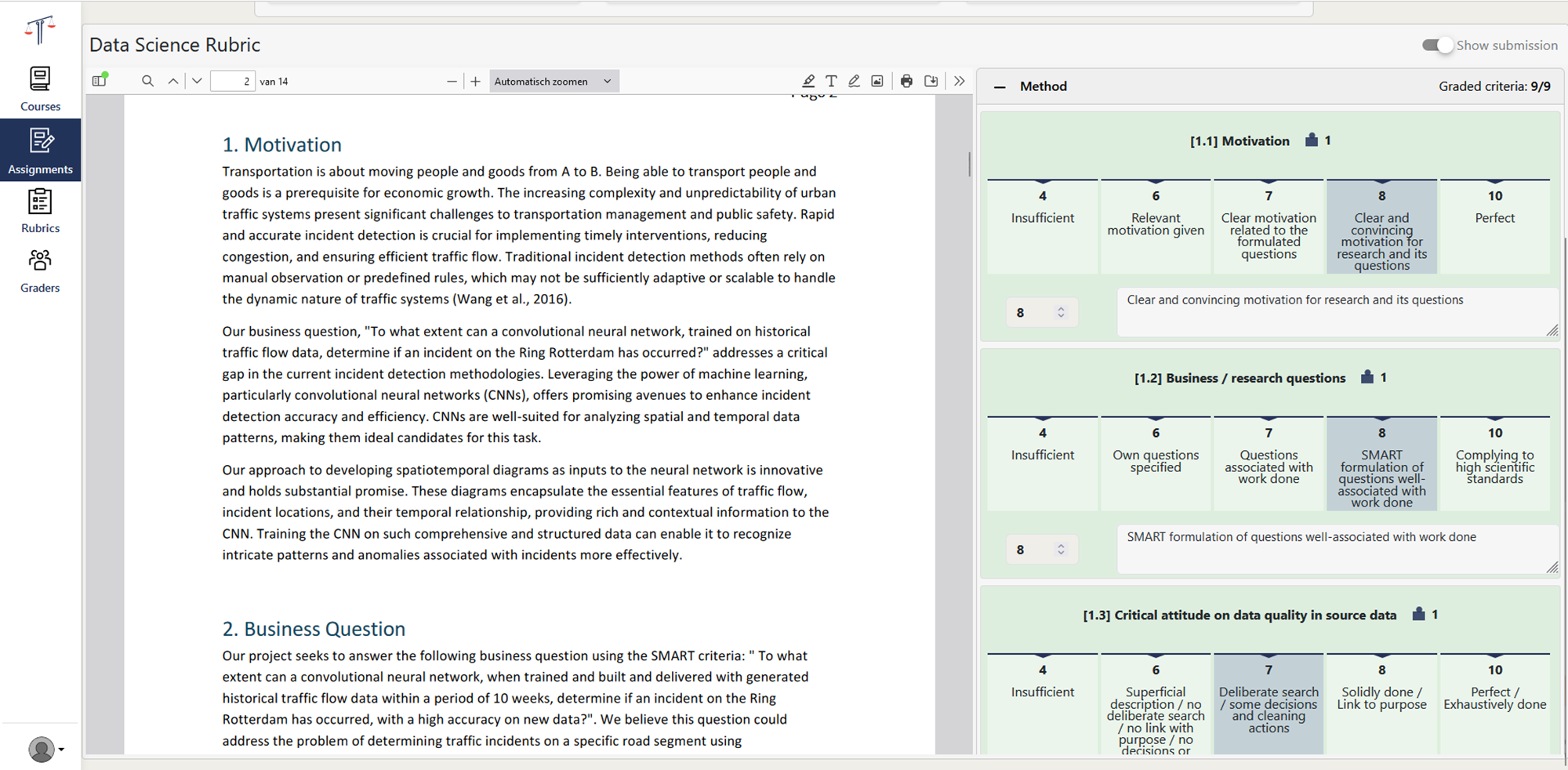Zoom out the PDF document
1568x770 pixels.
452,81
